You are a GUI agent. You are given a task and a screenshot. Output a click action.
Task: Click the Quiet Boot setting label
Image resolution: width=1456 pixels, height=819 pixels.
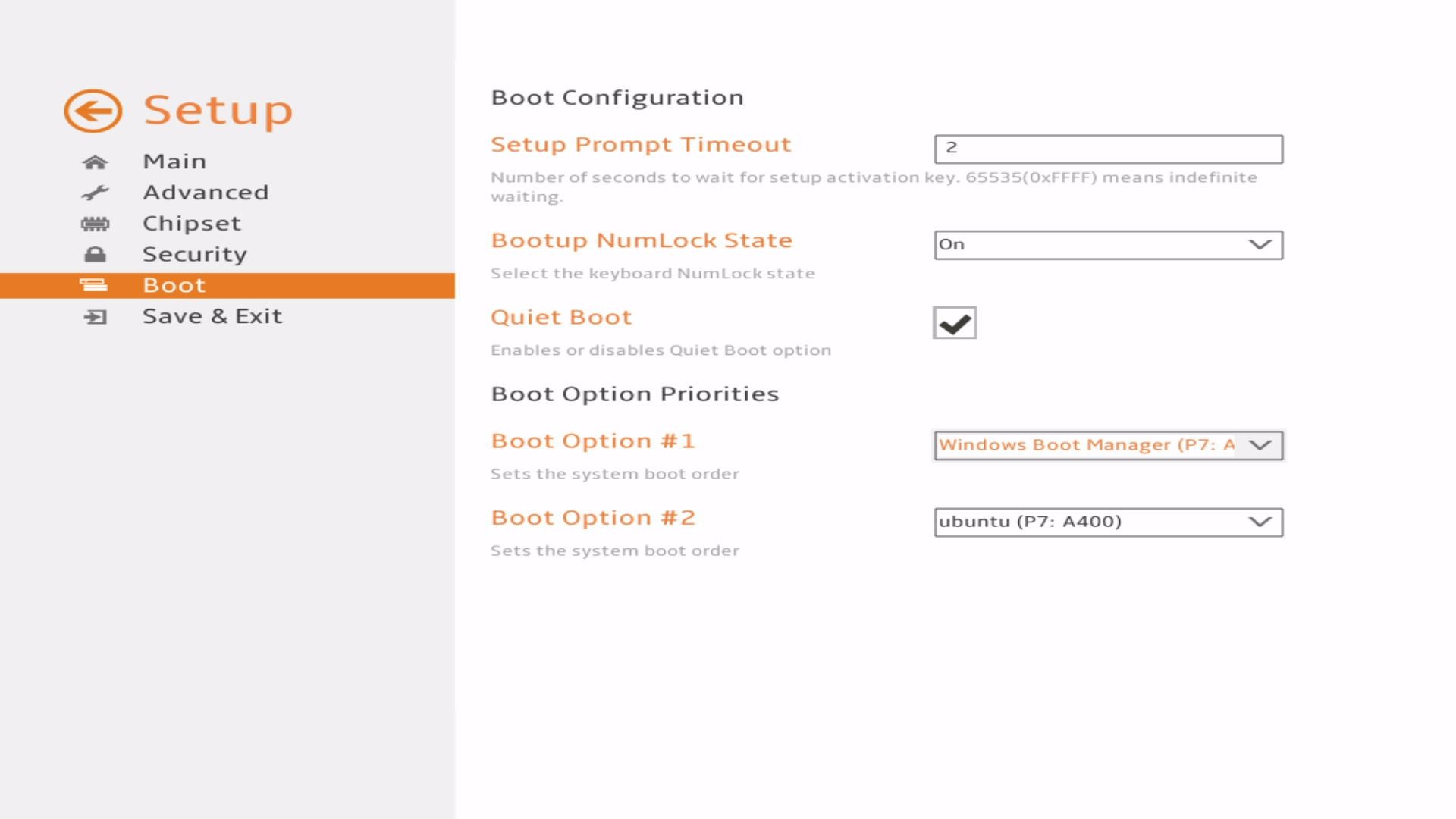[561, 317]
